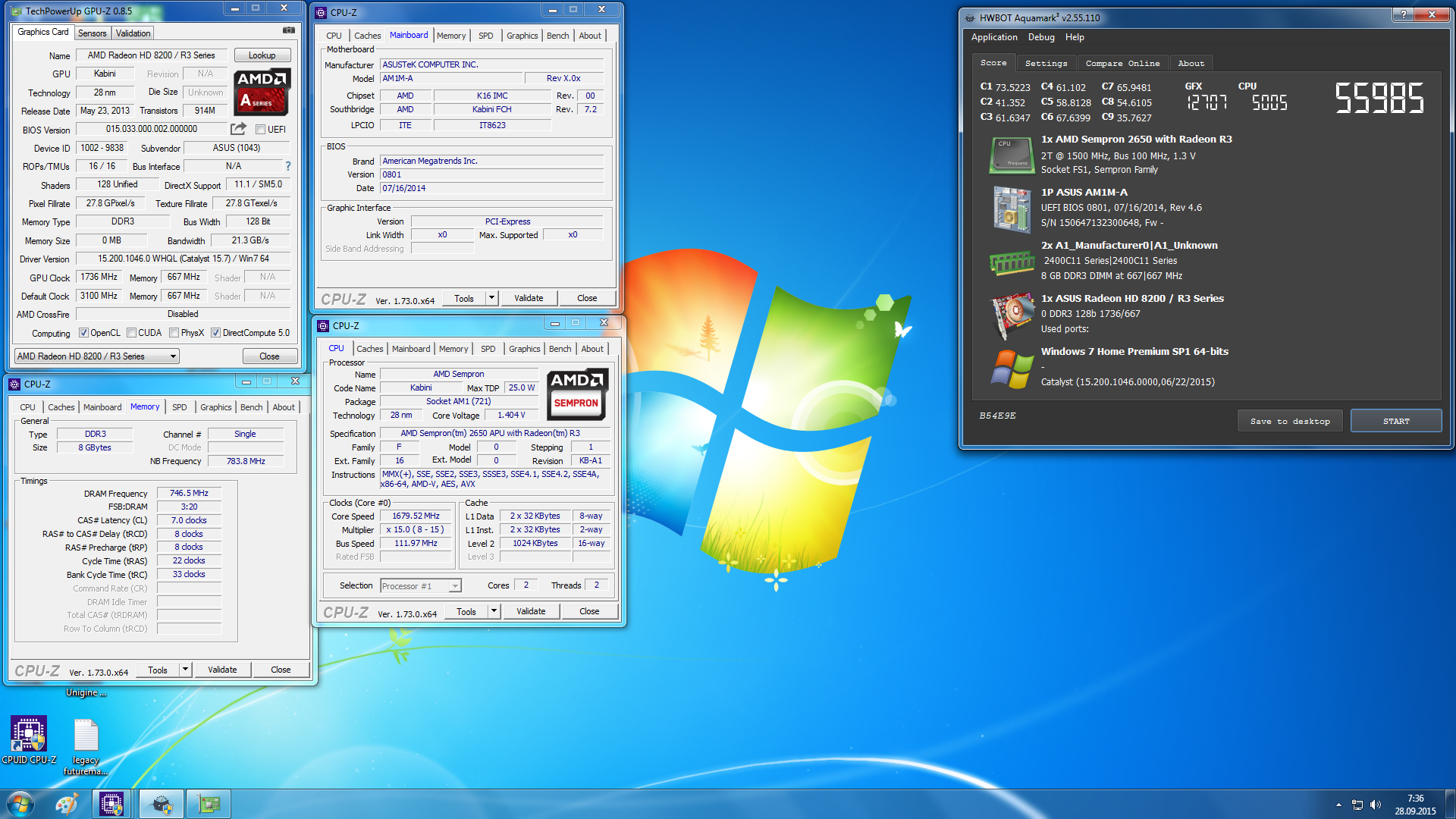1456x819 pixels.
Task: Click the HWBOT Aquamark help question button
Action: 1403,14
